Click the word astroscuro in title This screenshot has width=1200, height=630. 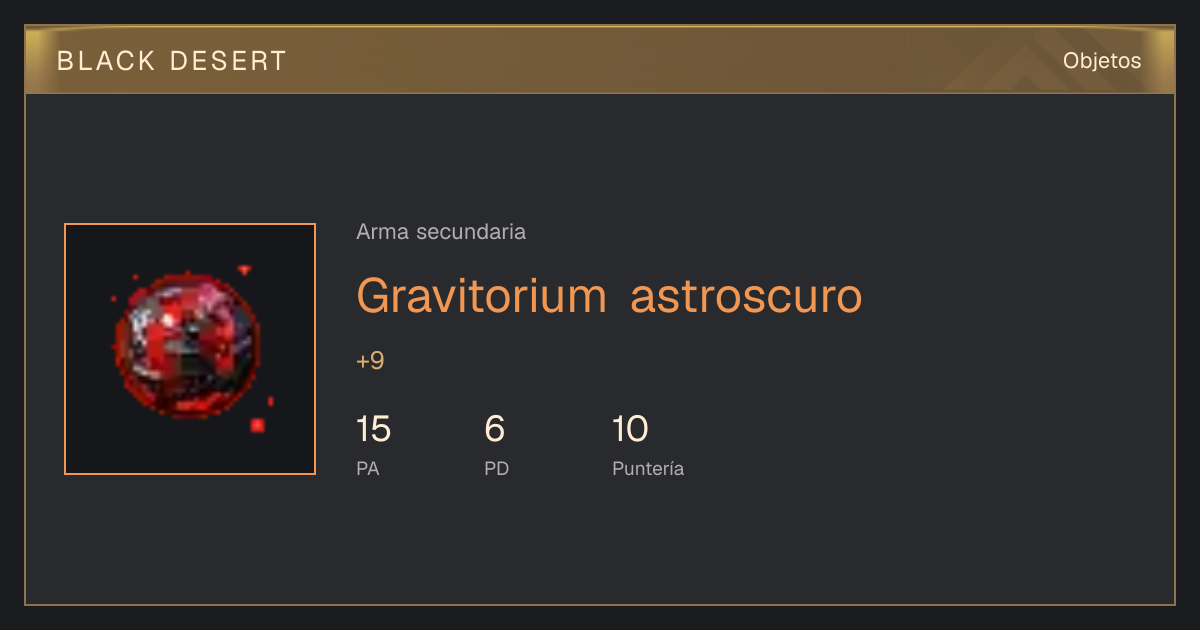(x=746, y=296)
